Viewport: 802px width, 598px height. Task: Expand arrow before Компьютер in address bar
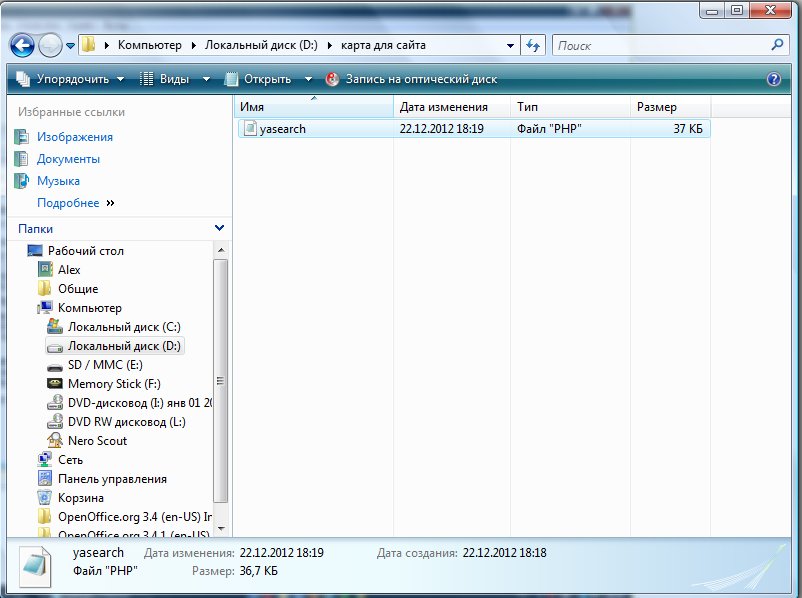[107, 46]
